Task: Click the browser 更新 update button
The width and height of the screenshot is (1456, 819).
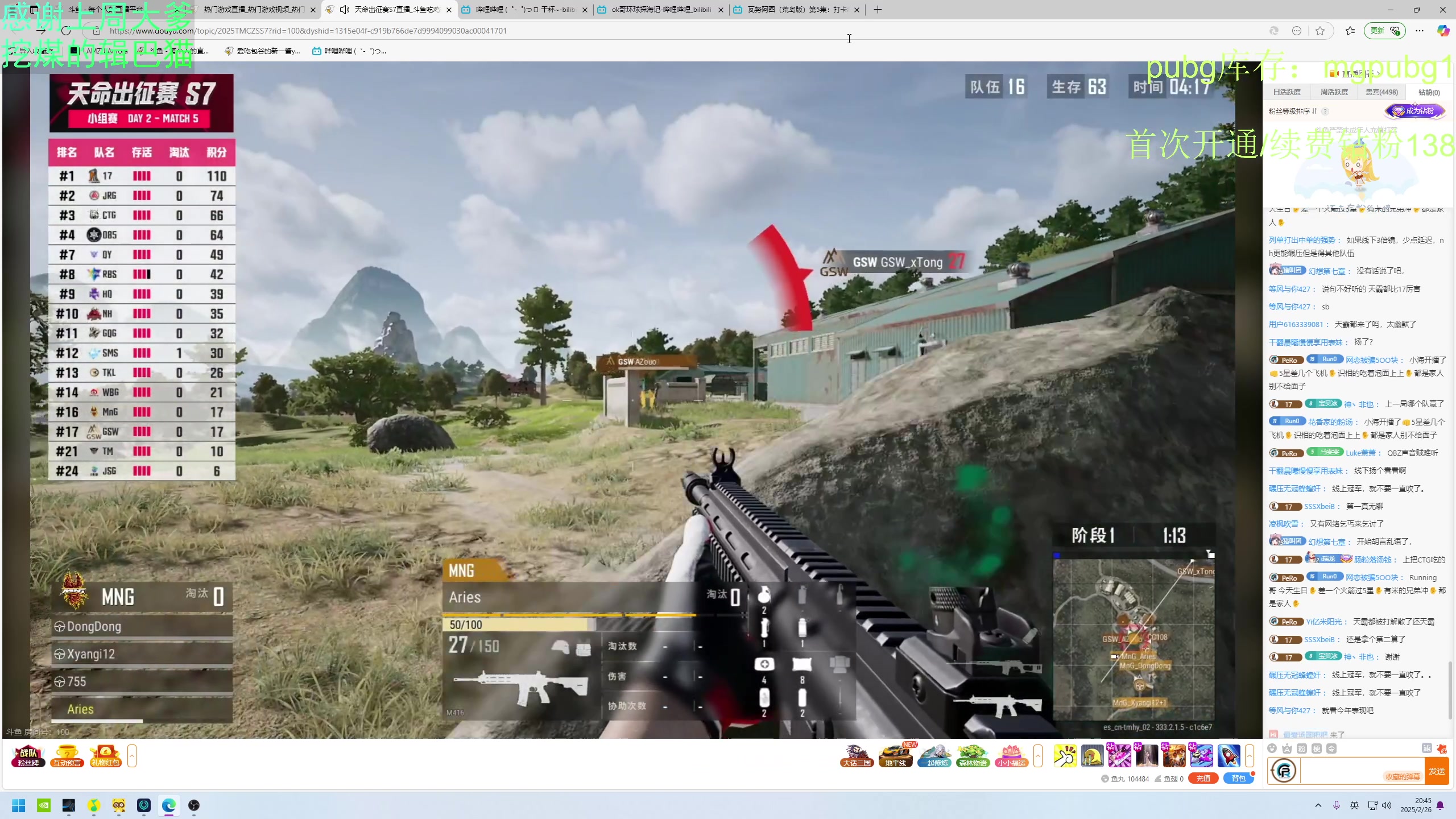Action: pyautogui.click(x=1384, y=31)
